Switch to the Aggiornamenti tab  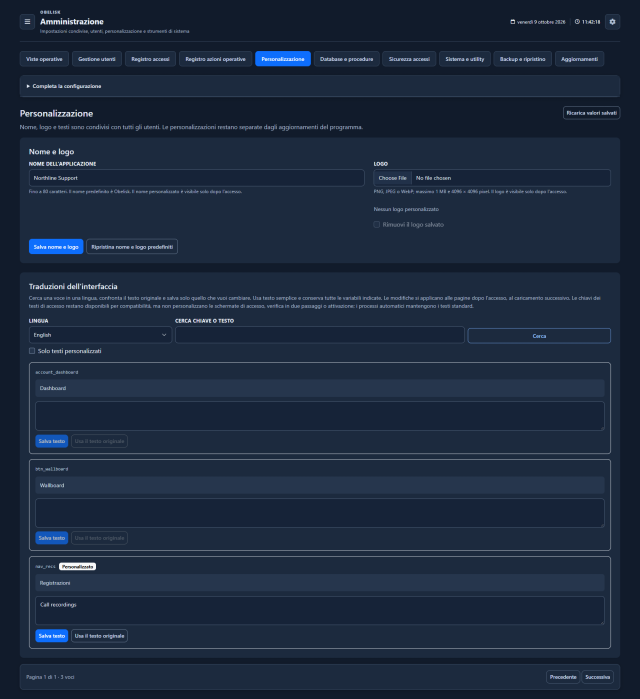click(579, 59)
